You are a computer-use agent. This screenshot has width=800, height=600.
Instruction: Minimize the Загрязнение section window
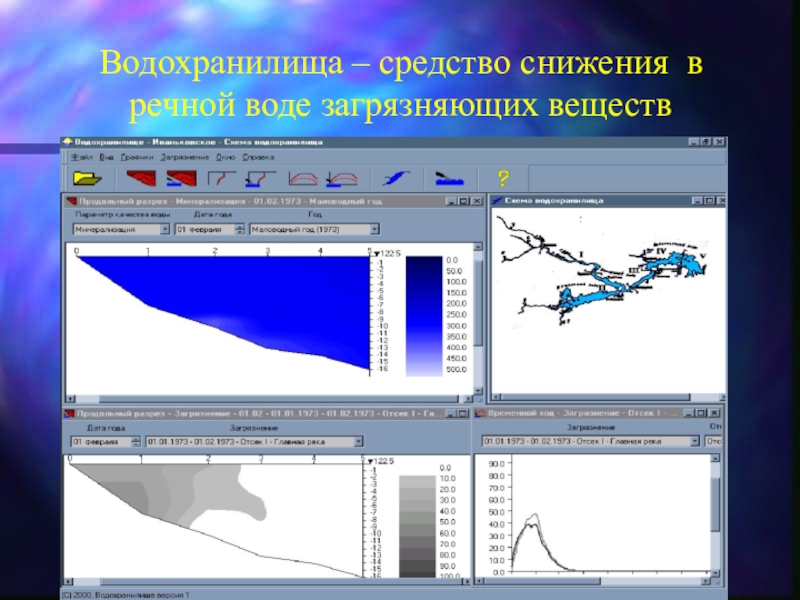coord(451,414)
